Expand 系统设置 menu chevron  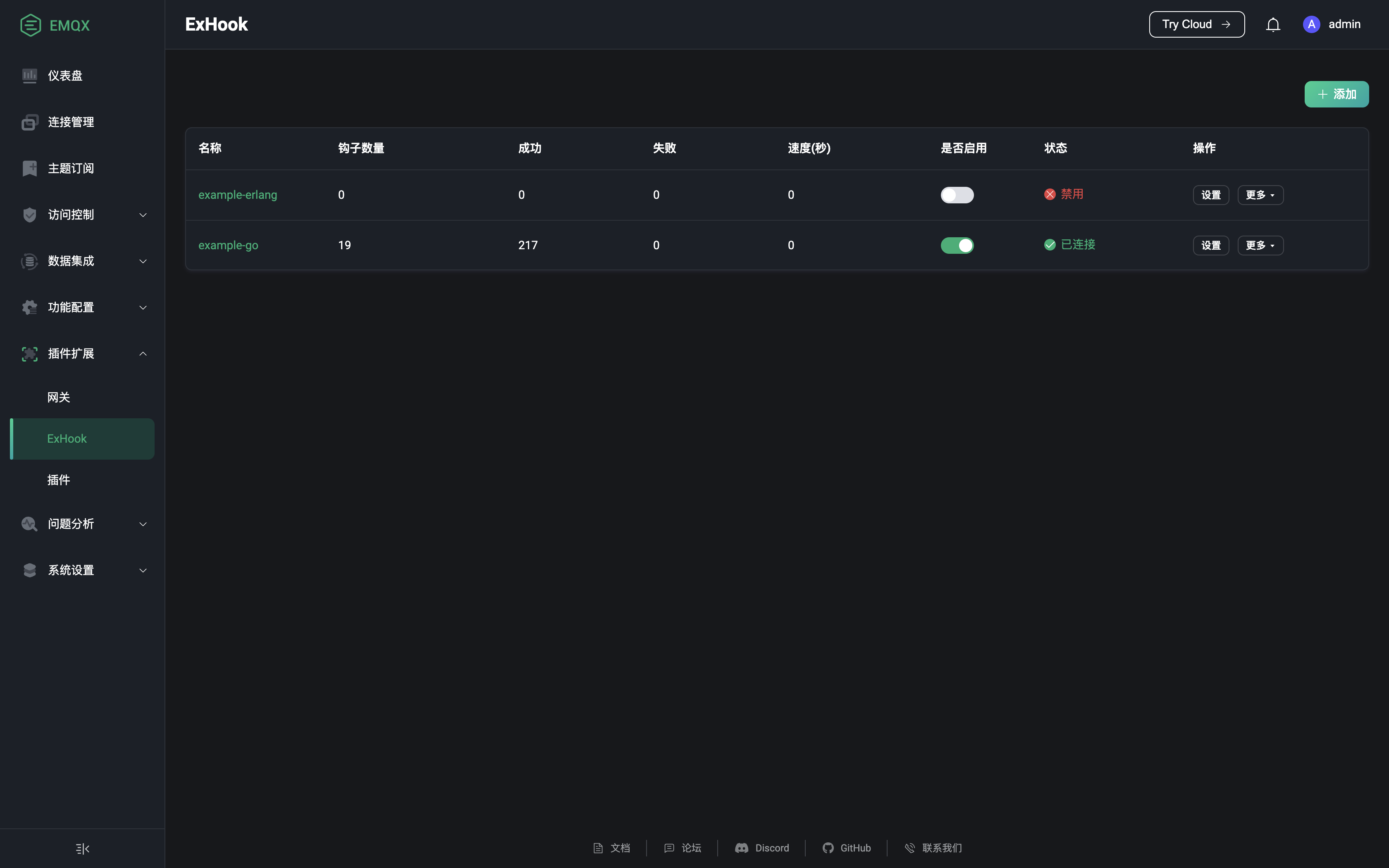pos(143,571)
